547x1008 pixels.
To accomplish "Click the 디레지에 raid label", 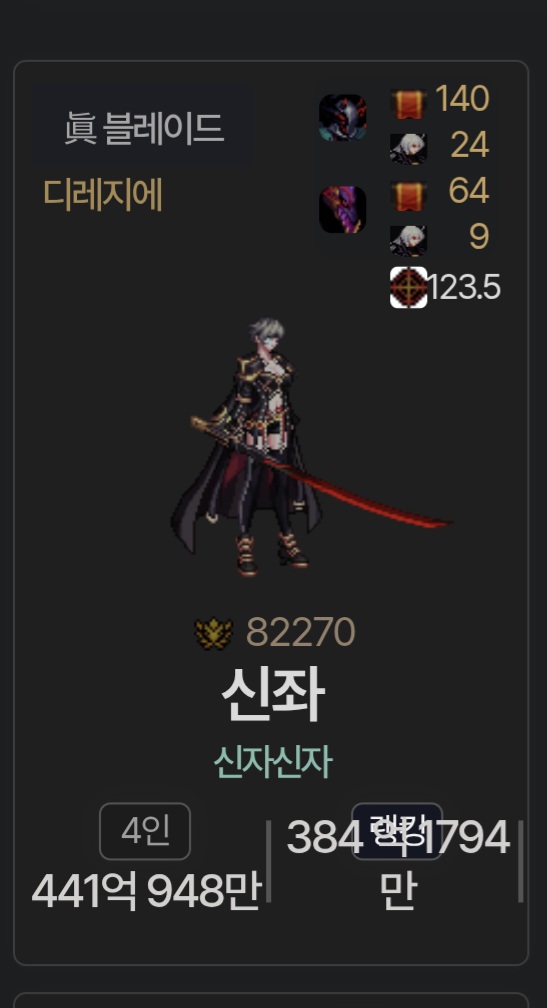I will point(103,194).
